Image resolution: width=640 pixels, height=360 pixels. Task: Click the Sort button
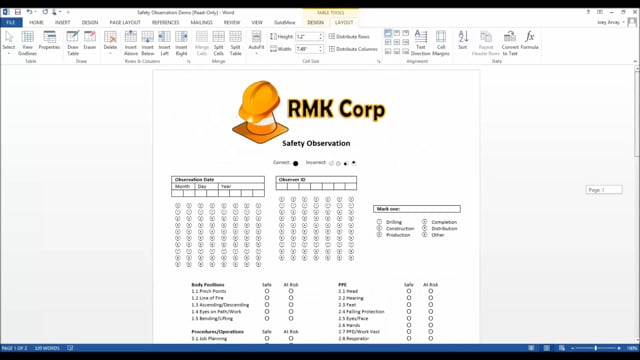[x=463, y=40]
